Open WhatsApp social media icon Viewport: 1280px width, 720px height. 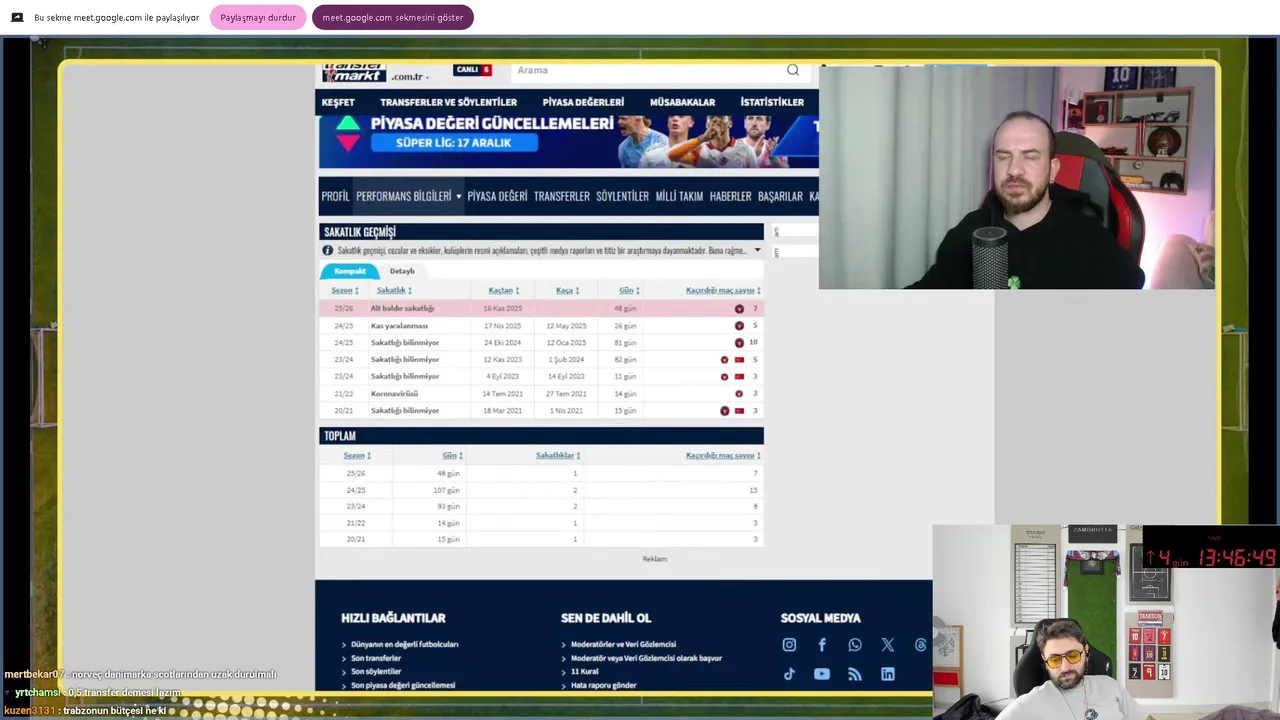[x=855, y=645]
